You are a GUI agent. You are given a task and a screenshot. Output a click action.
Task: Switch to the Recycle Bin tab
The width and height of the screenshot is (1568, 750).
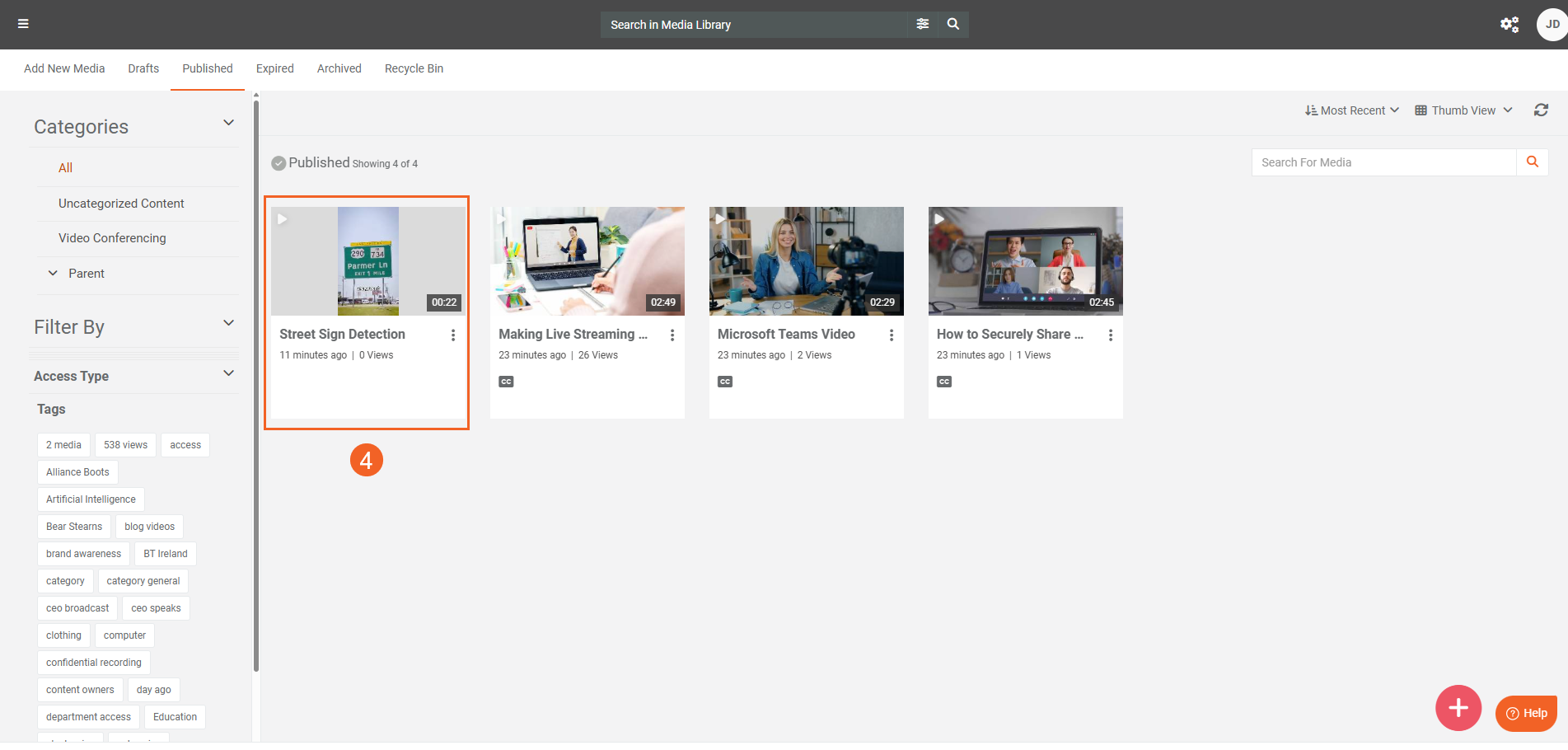coord(414,68)
